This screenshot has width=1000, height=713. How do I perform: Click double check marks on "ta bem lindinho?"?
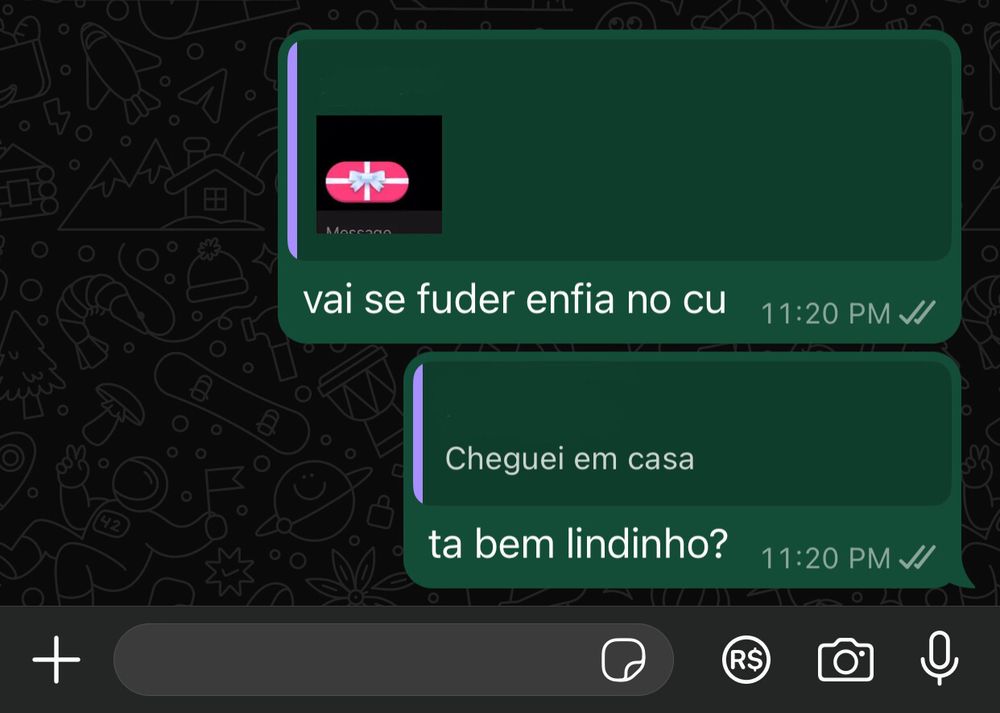click(916, 557)
